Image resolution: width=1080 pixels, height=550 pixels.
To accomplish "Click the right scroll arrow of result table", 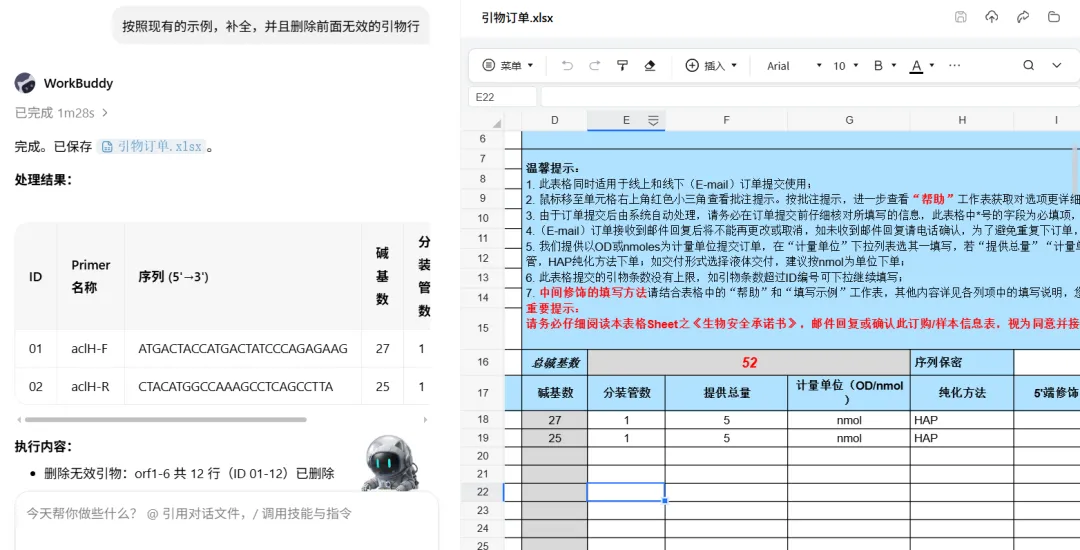I will click(425, 419).
